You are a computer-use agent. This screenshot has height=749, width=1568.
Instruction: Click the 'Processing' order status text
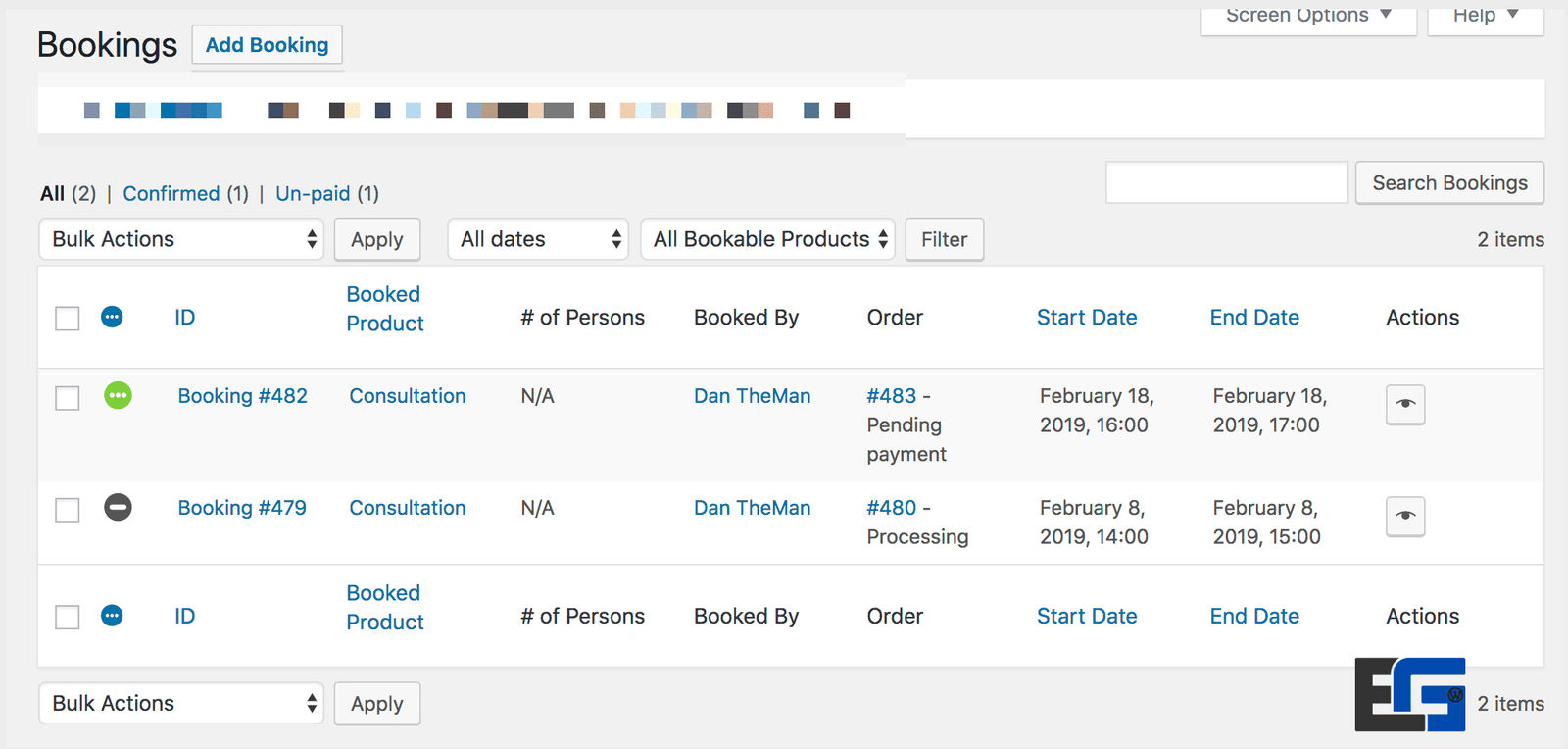pos(917,537)
